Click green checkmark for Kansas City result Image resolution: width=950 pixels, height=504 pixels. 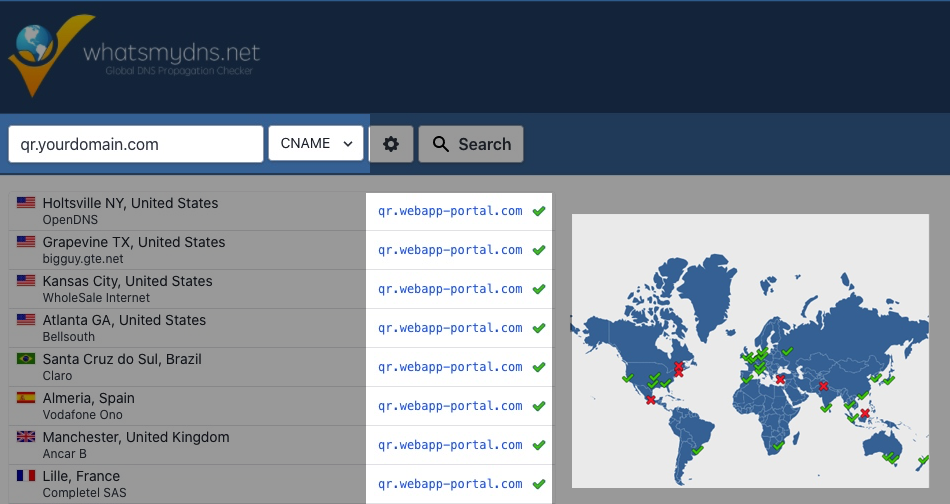tap(539, 289)
